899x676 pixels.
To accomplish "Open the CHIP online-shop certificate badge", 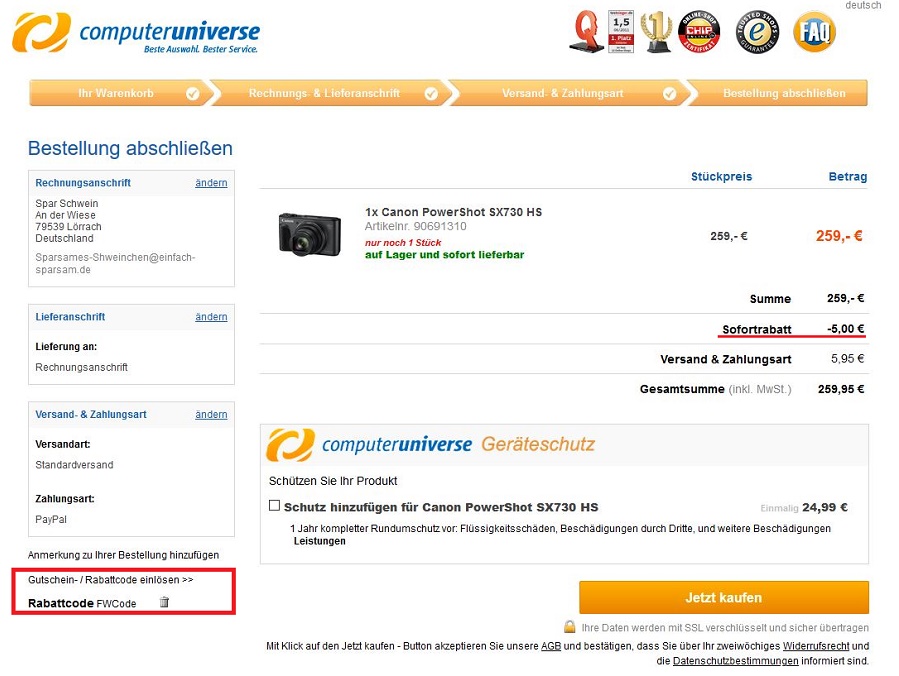I will click(x=699, y=32).
